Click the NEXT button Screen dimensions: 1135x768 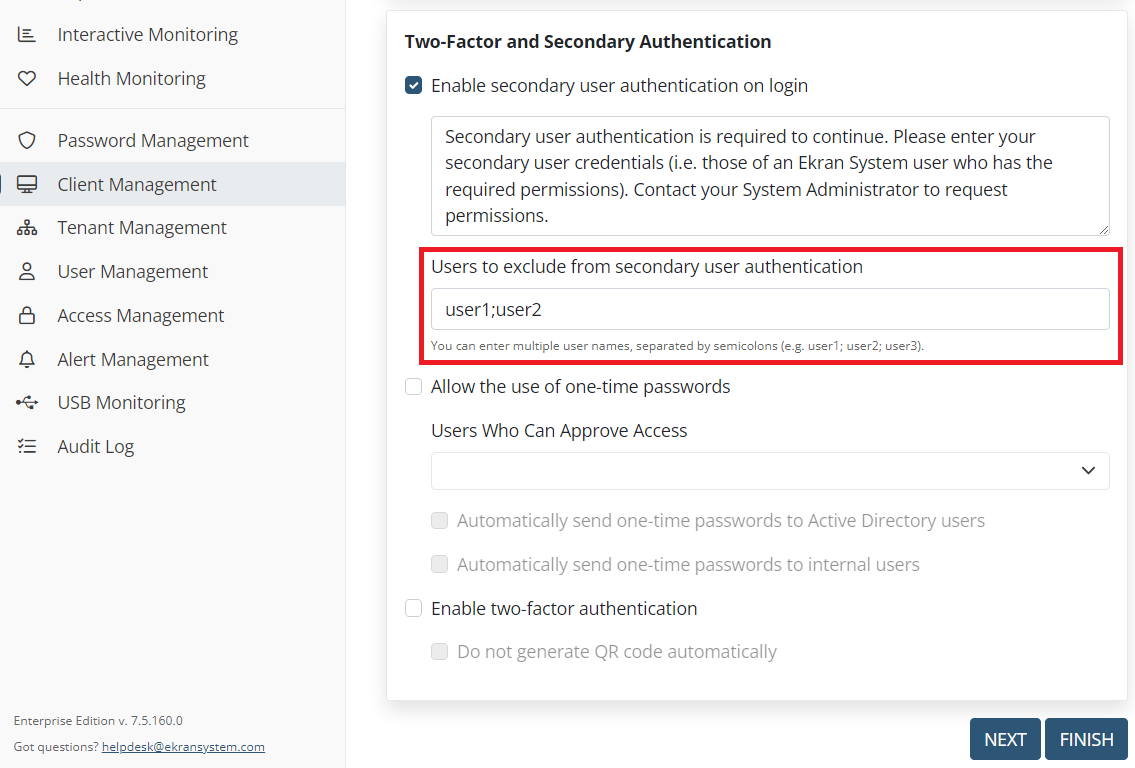pos(1005,739)
